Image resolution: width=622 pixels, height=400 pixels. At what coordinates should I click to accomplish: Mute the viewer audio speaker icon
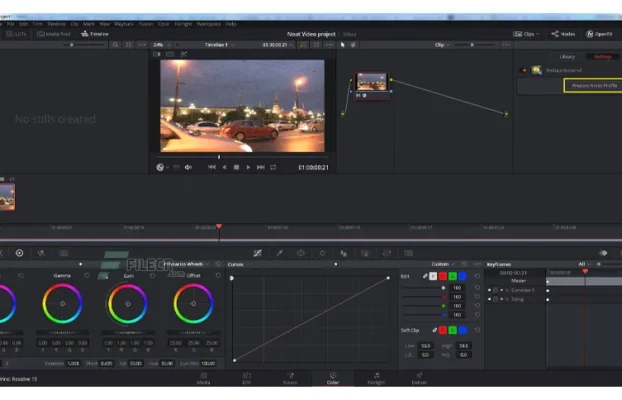188,167
